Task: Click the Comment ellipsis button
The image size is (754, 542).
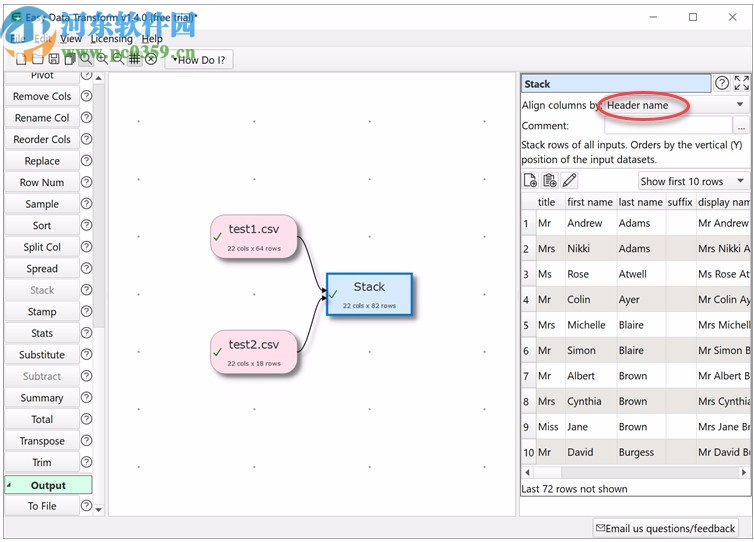Action: click(x=741, y=126)
